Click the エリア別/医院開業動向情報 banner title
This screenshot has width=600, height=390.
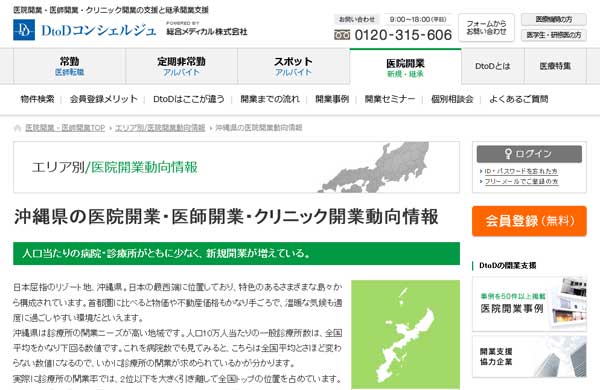point(114,167)
